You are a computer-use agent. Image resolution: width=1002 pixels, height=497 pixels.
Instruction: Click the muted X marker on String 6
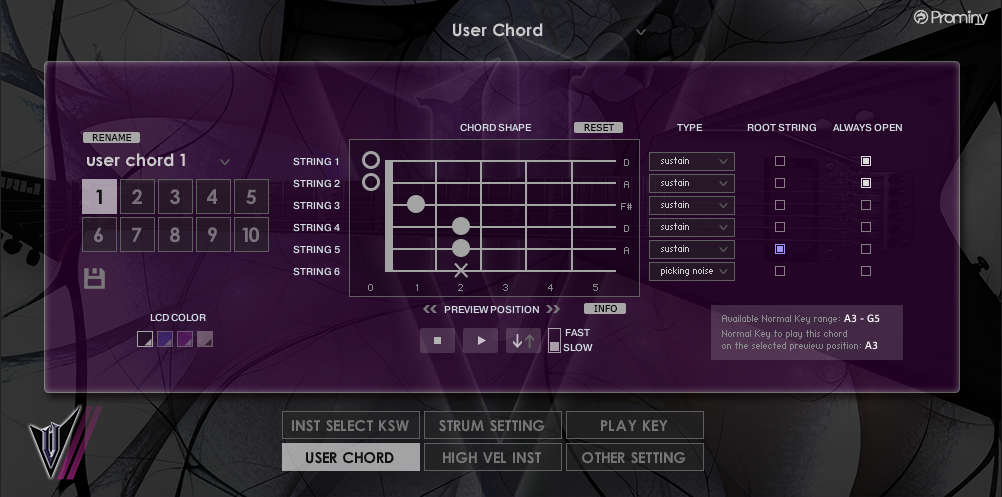(461, 271)
